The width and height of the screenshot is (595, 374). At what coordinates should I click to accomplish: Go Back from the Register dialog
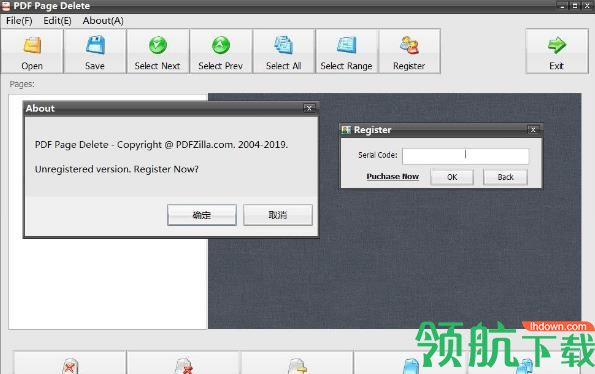(x=505, y=177)
